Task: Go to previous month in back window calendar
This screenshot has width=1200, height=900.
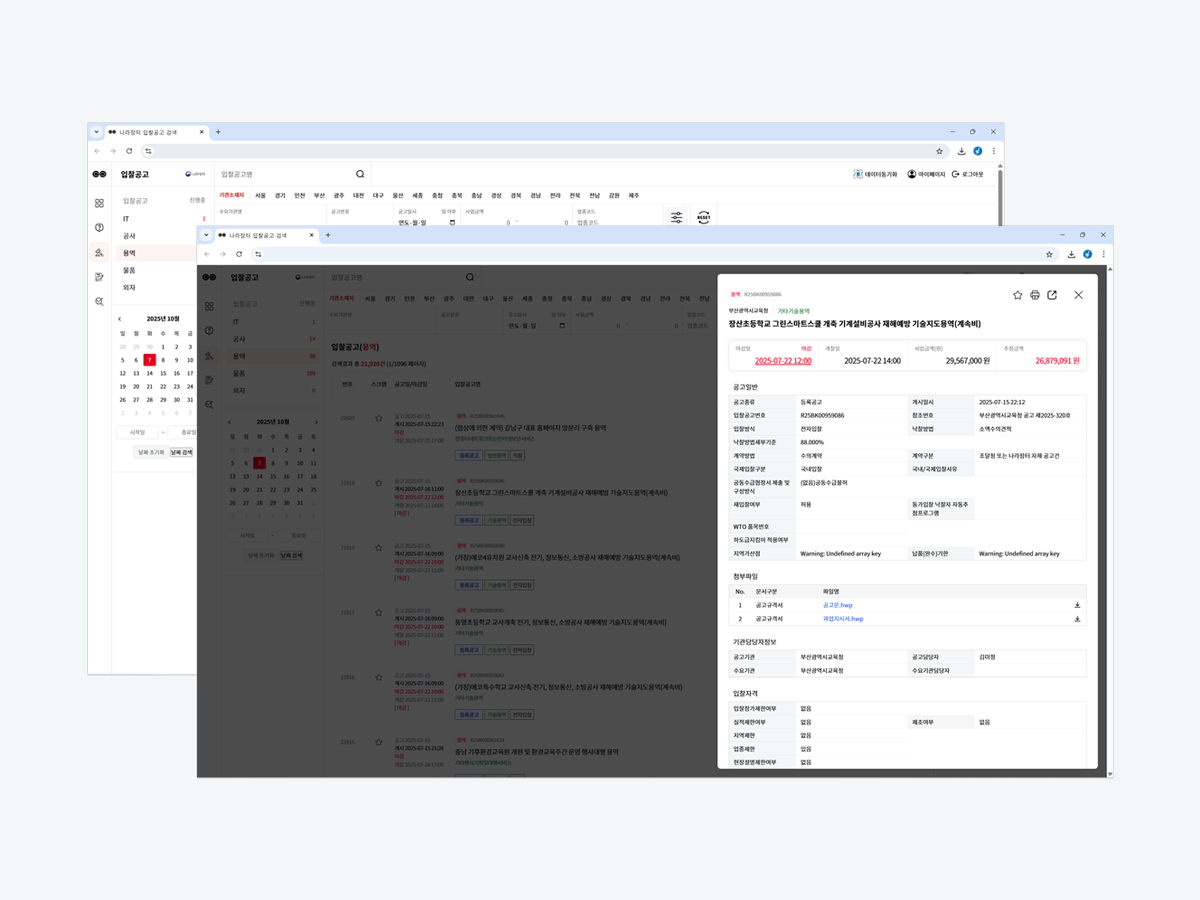Action: [x=120, y=319]
